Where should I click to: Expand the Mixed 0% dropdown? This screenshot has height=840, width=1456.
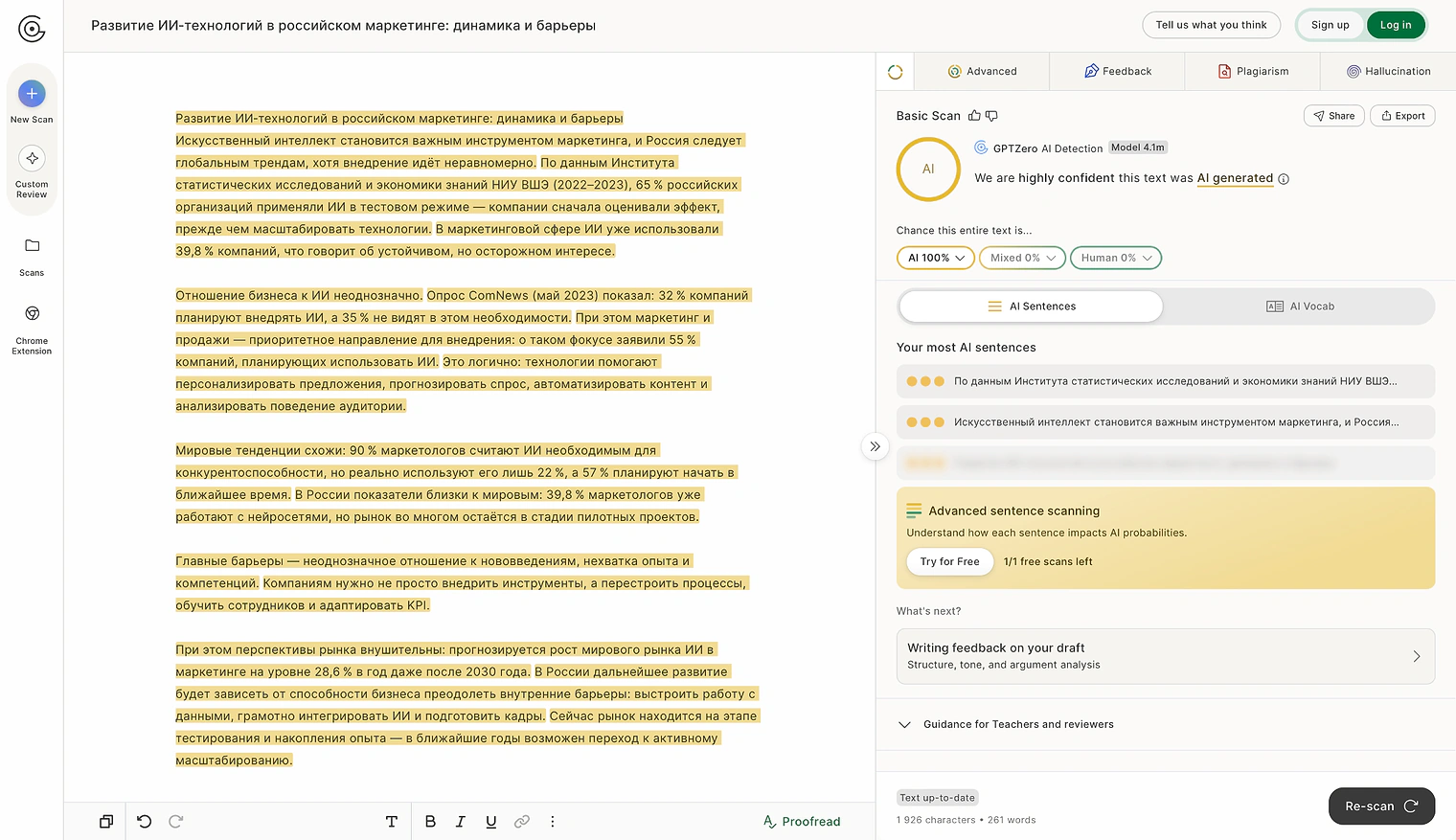pyautogui.click(x=1022, y=258)
